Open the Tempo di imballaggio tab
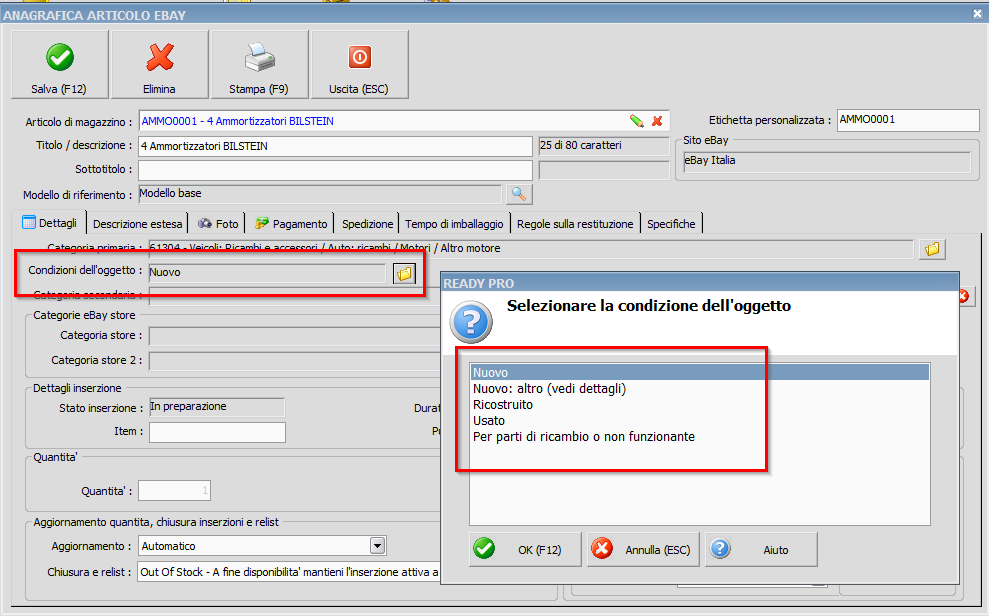989x616 pixels. tap(454, 224)
